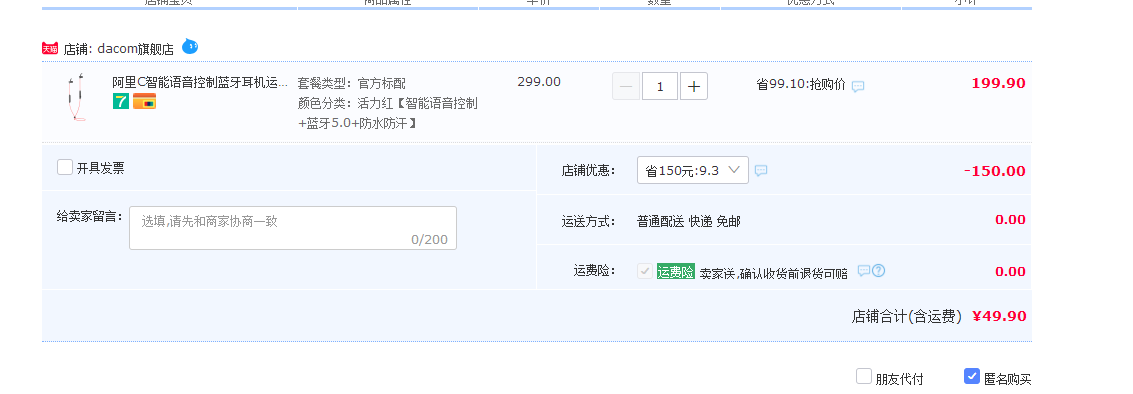Viewport: 1133px width, 394px height.
Task: Click the 299.00 unit price
Action: pos(539,82)
